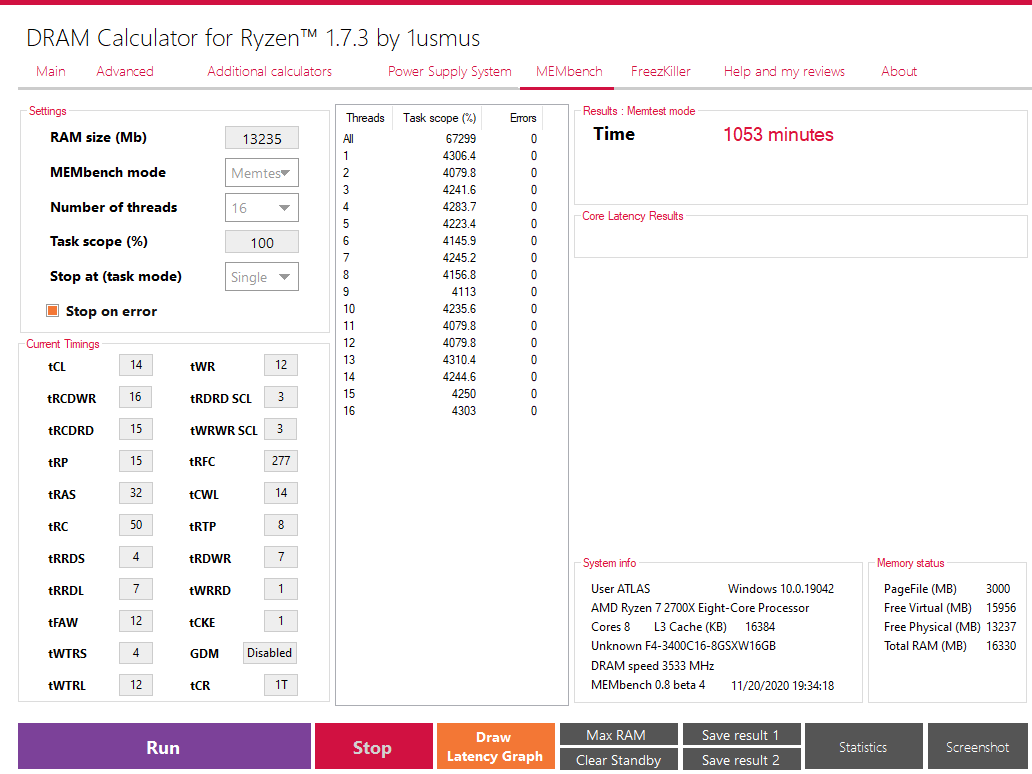The image size is (1032, 774).
Task: Click the tRRDL value field
Action: (136, 588)
